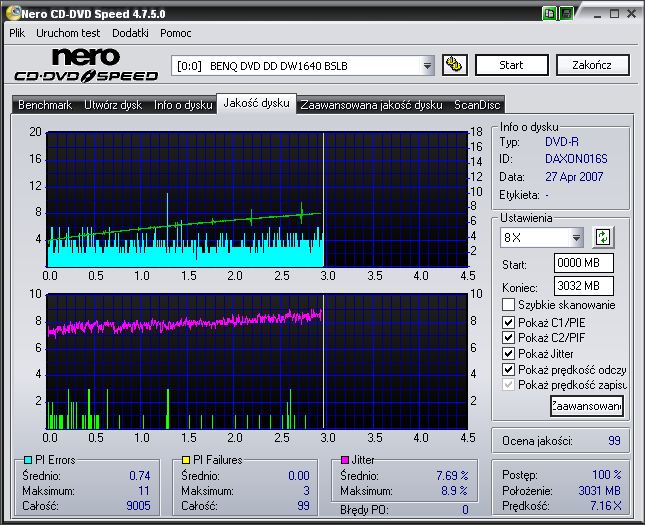Image resolution: width=645 pixels, height=525 pixels.
Task: Click the yellow PI Failures color swatch
Action: coord(186,460)
